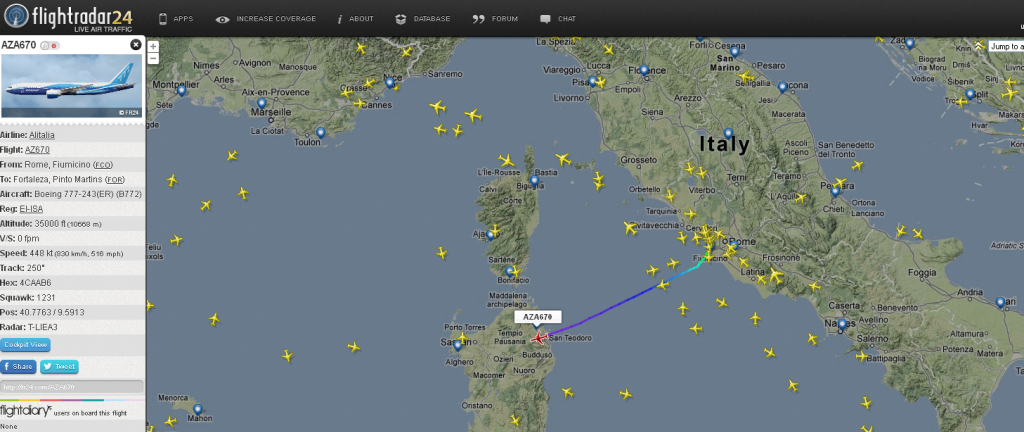Open the ABOUT menu
The image size is (1024, 432).
355,19
